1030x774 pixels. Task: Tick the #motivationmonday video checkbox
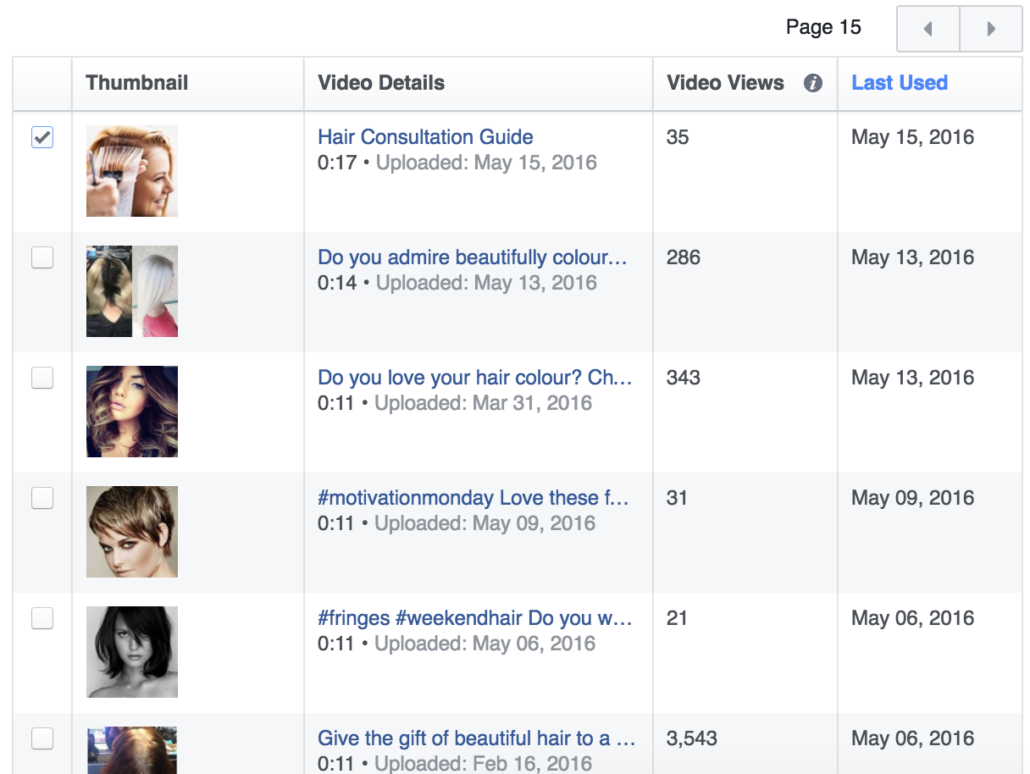pyautogui.click(x=43, y=498)
